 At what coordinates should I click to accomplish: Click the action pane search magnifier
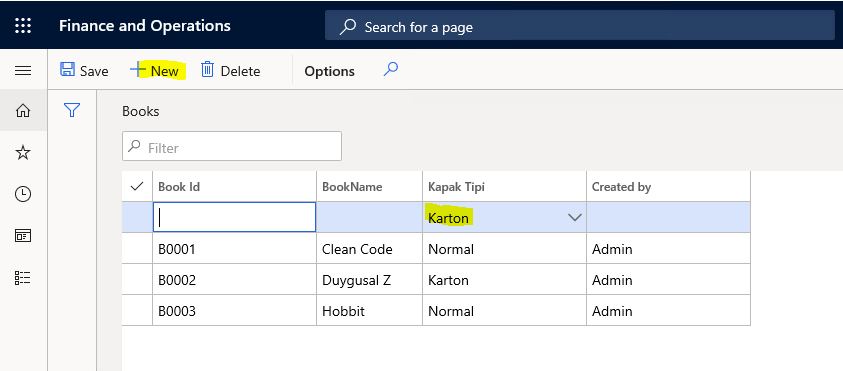coord(391,69)
